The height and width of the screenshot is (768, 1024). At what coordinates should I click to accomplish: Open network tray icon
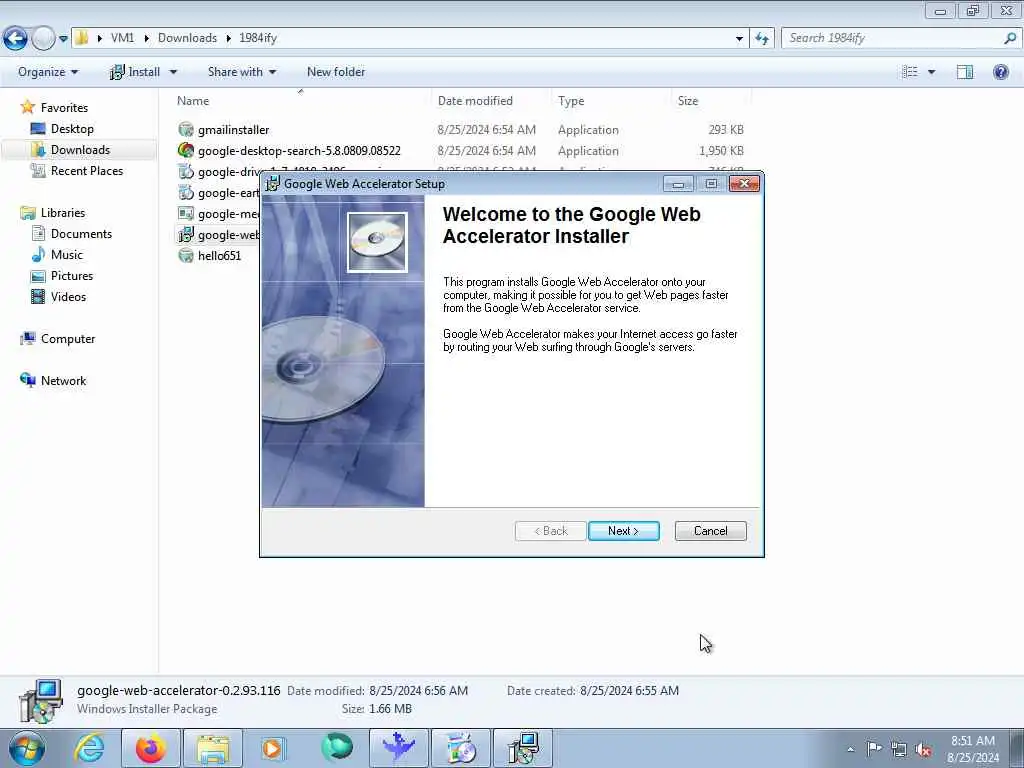[899, 749]
